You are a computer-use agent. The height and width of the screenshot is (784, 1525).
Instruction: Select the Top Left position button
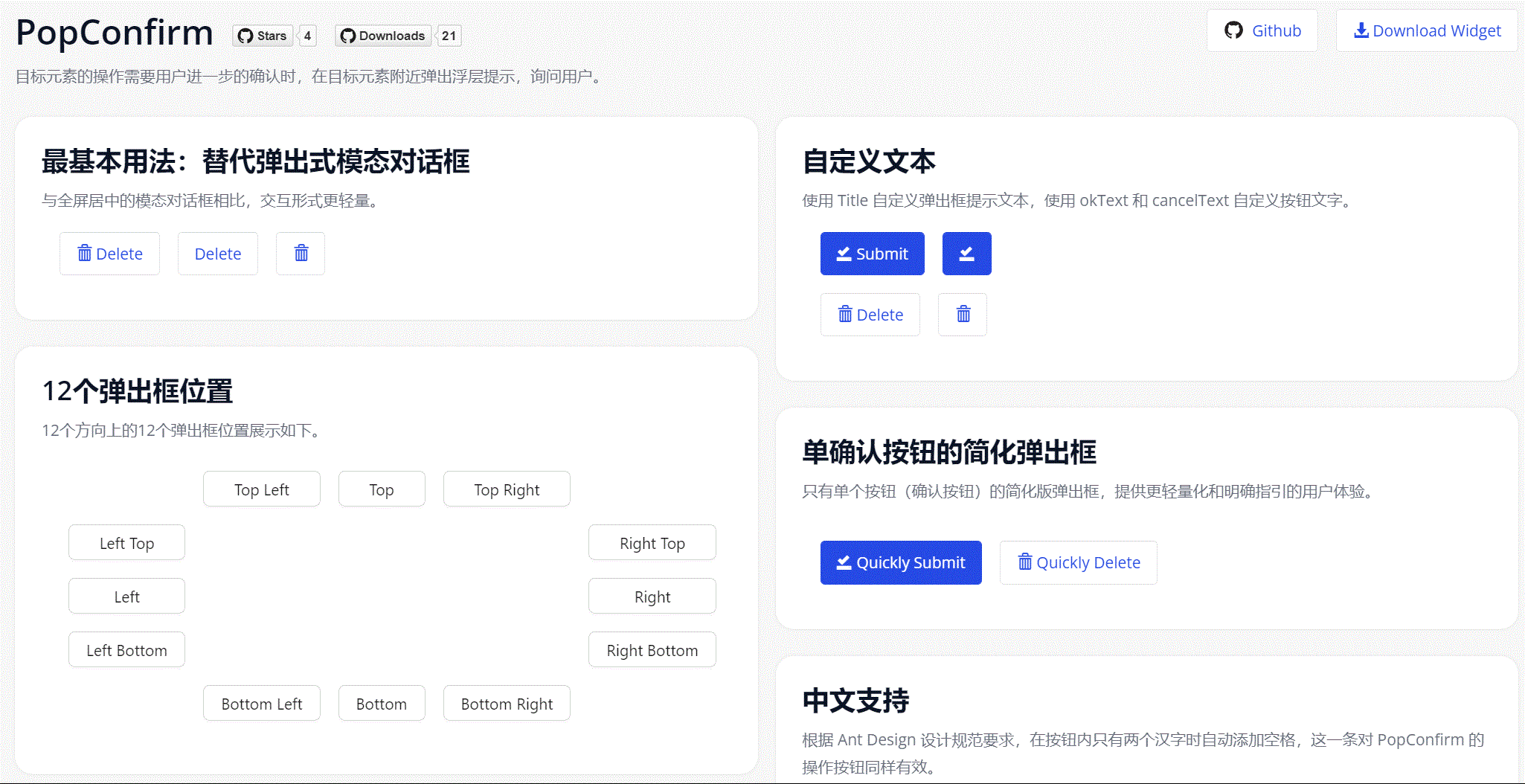click(x=261, y=489)
